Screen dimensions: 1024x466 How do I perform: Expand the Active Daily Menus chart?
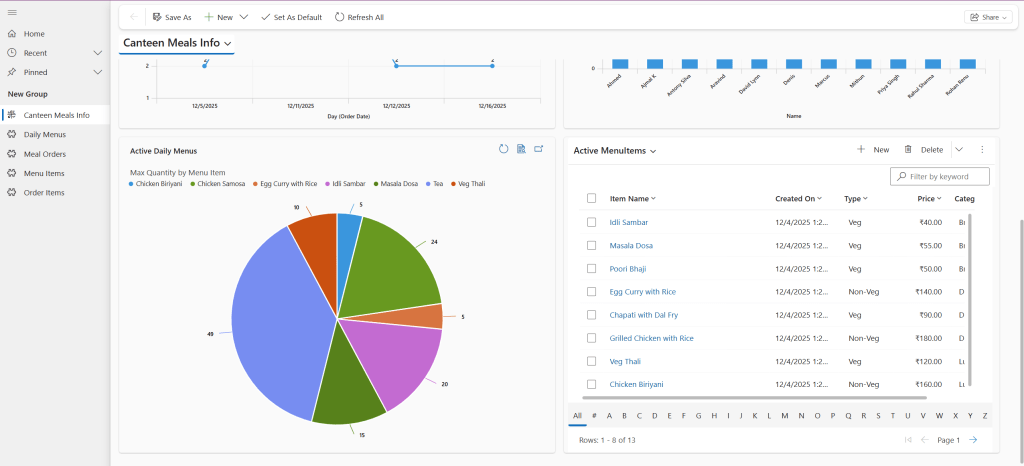click(538, 149)
